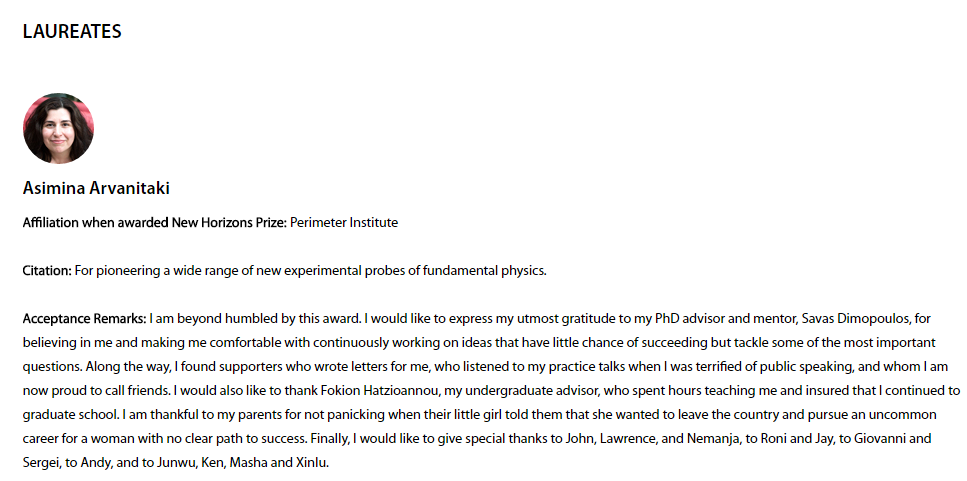Click the 'Affiliation when awarded New Horizons Prize' label

point(154,222)
